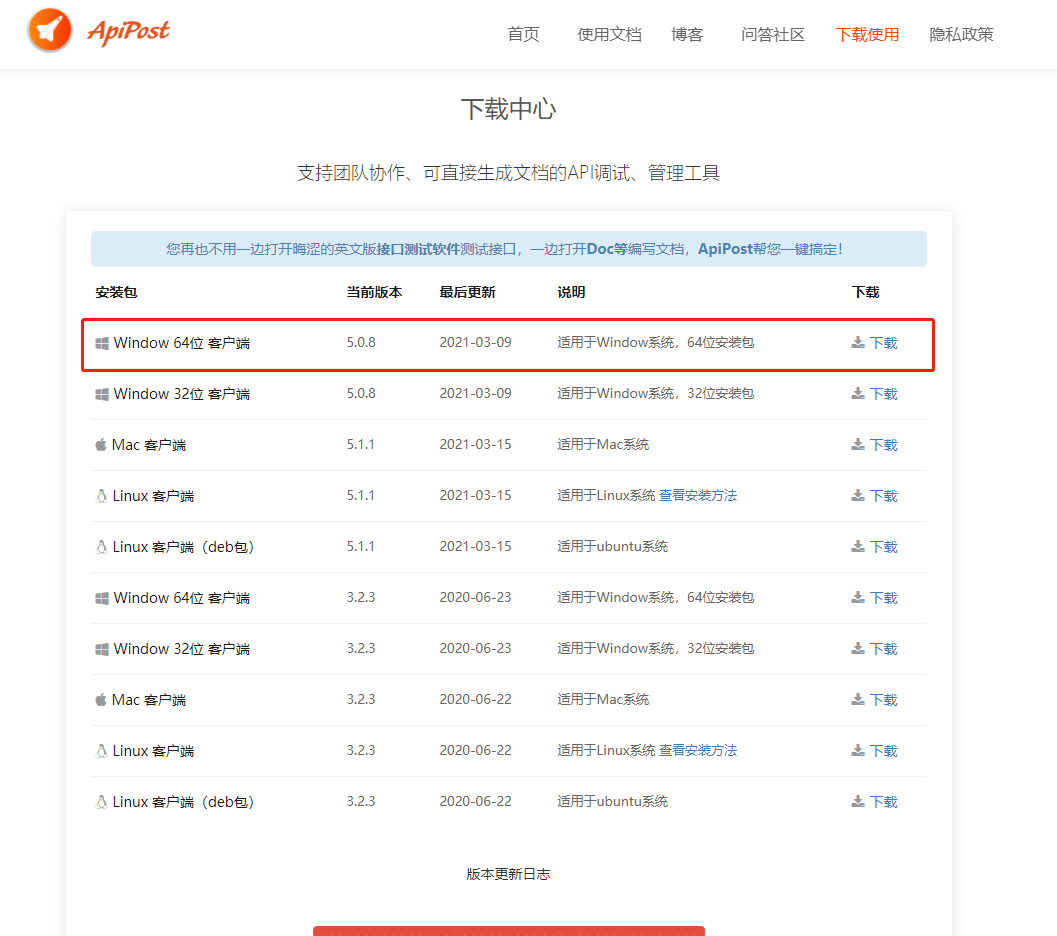Click the download icon for Mac 客户端 5.1.1
Screen dimensions: 1057x936
(857, 444)
